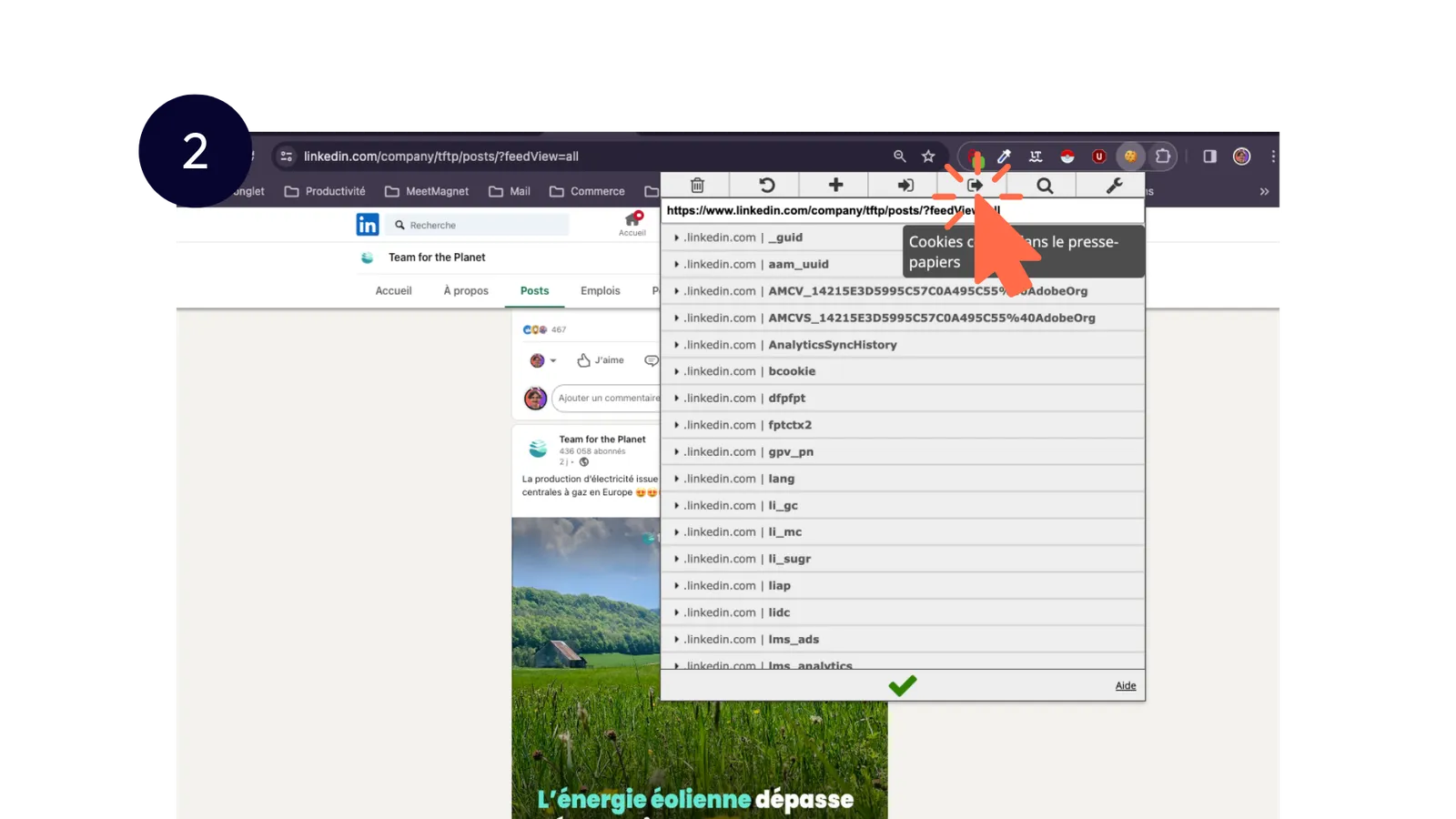Click the LinkedIn Recherche search field
1456x819 pixels.
(x=479, y=225)
